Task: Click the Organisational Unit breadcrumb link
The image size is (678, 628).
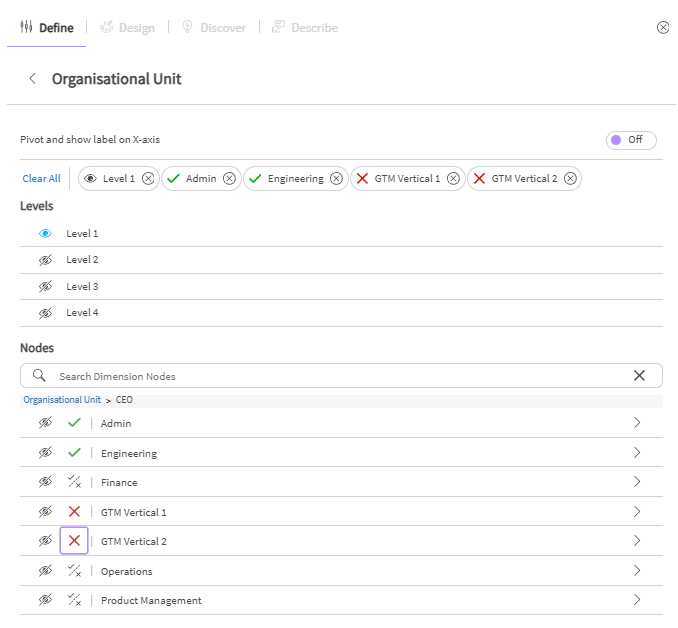Action: [62, 400]
